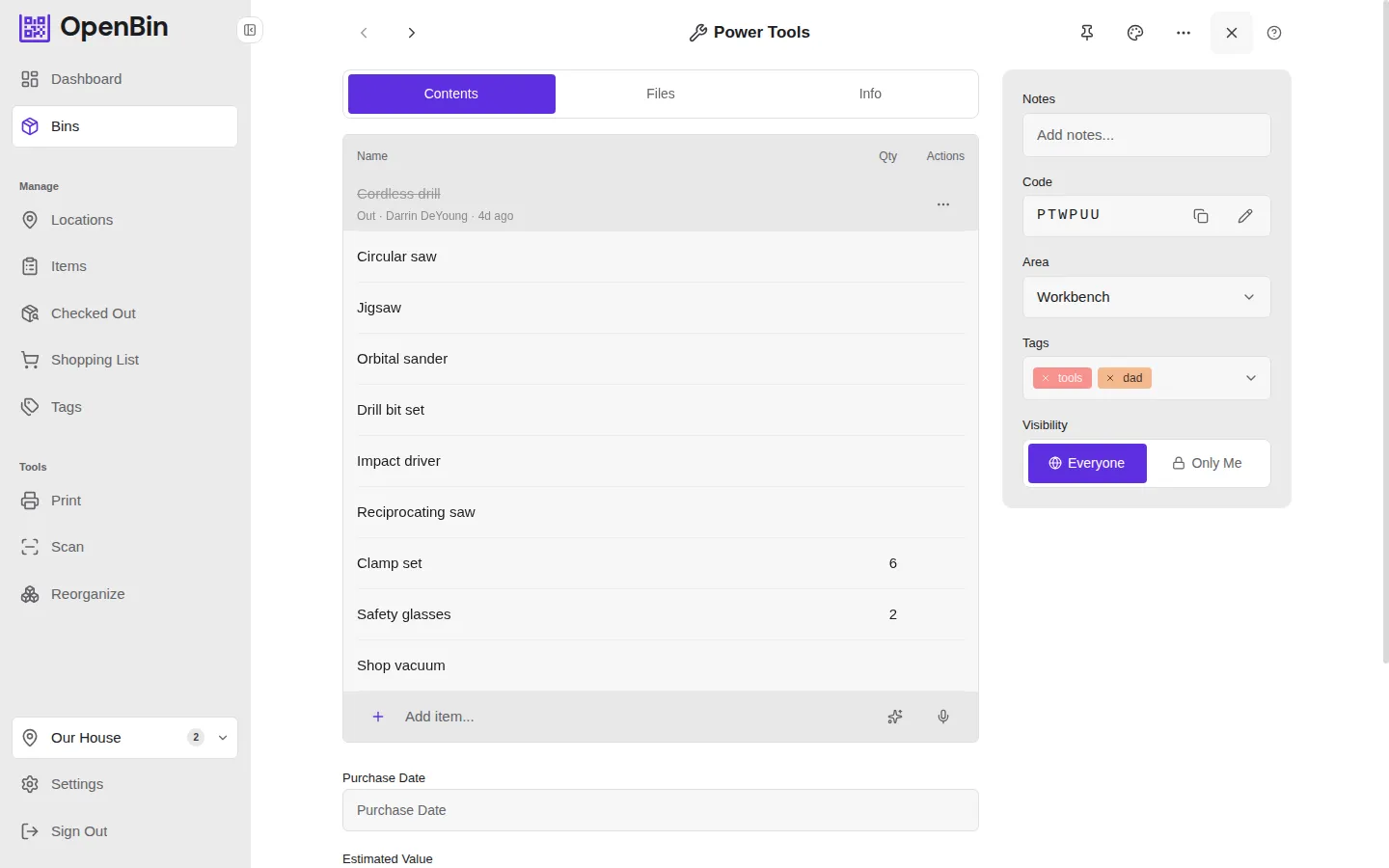Click the Safety glasses quantity 2
Viewport: 1389px width, 868px height.
(x=893, y=614)
